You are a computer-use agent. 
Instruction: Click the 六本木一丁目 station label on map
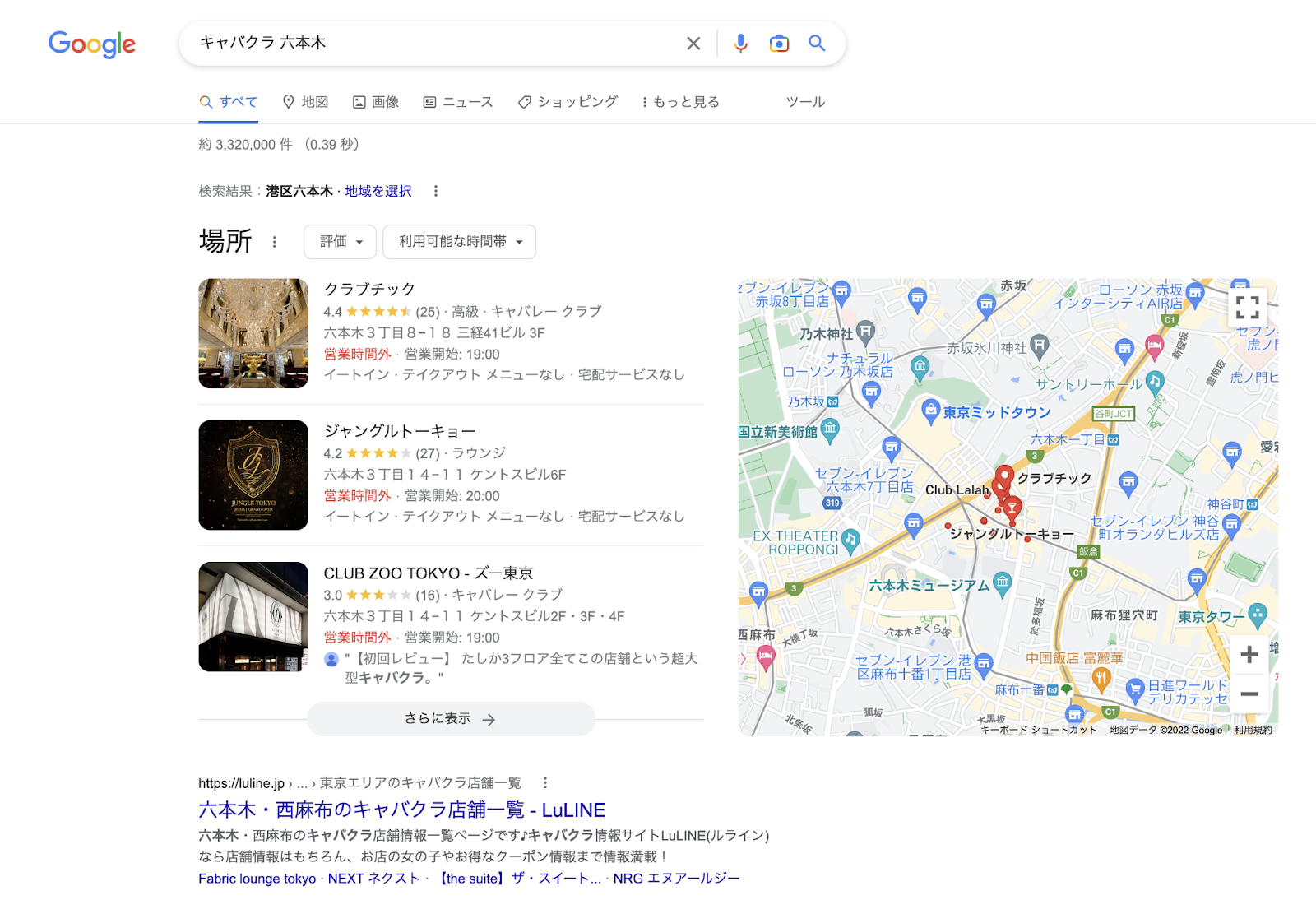coord(1068,440)
